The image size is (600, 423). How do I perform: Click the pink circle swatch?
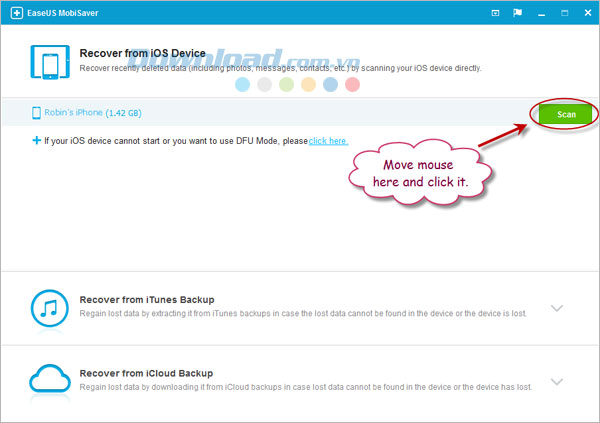point(352,85)
